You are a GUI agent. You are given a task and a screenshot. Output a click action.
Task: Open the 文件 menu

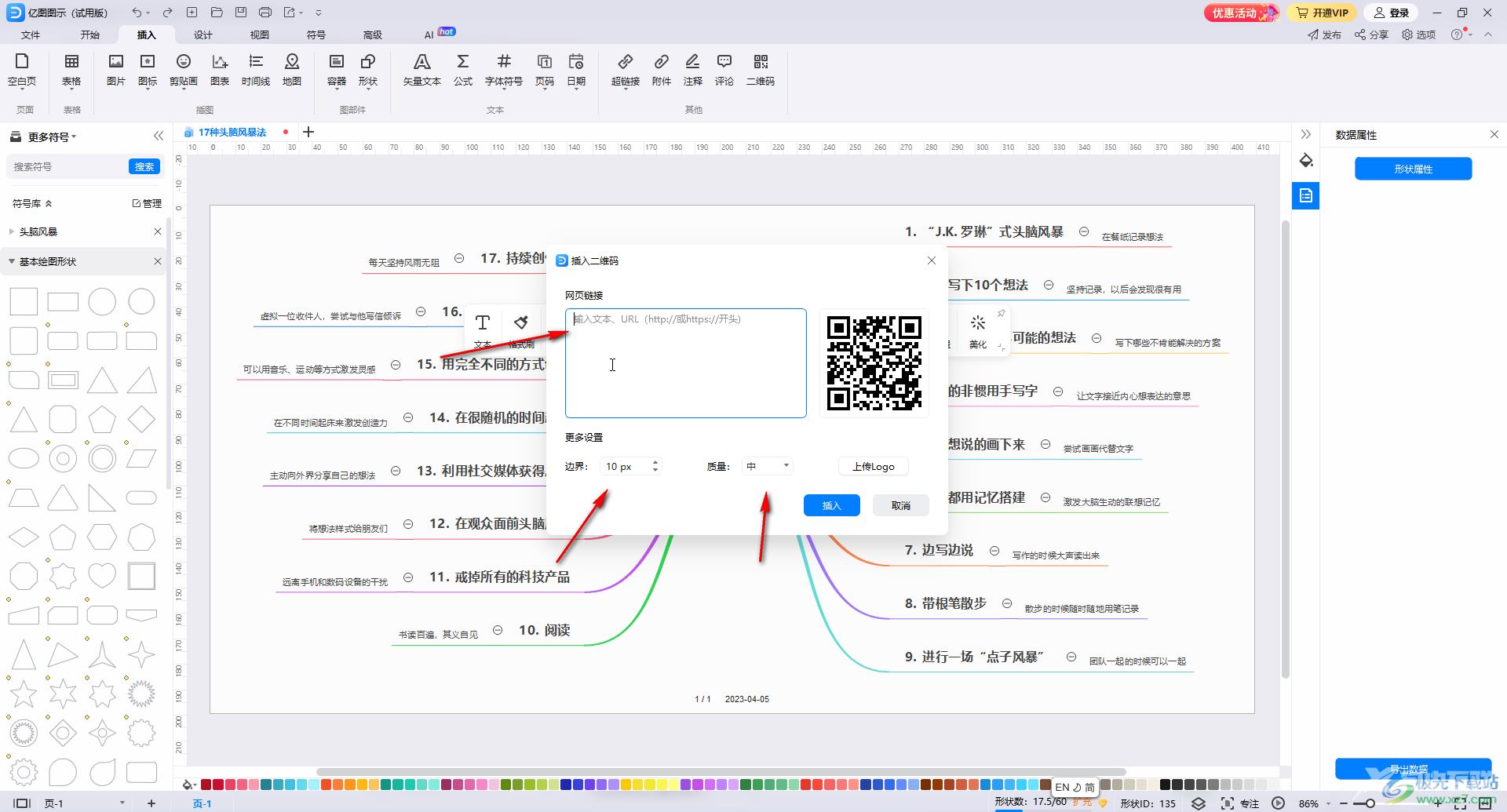click(31, 35)
